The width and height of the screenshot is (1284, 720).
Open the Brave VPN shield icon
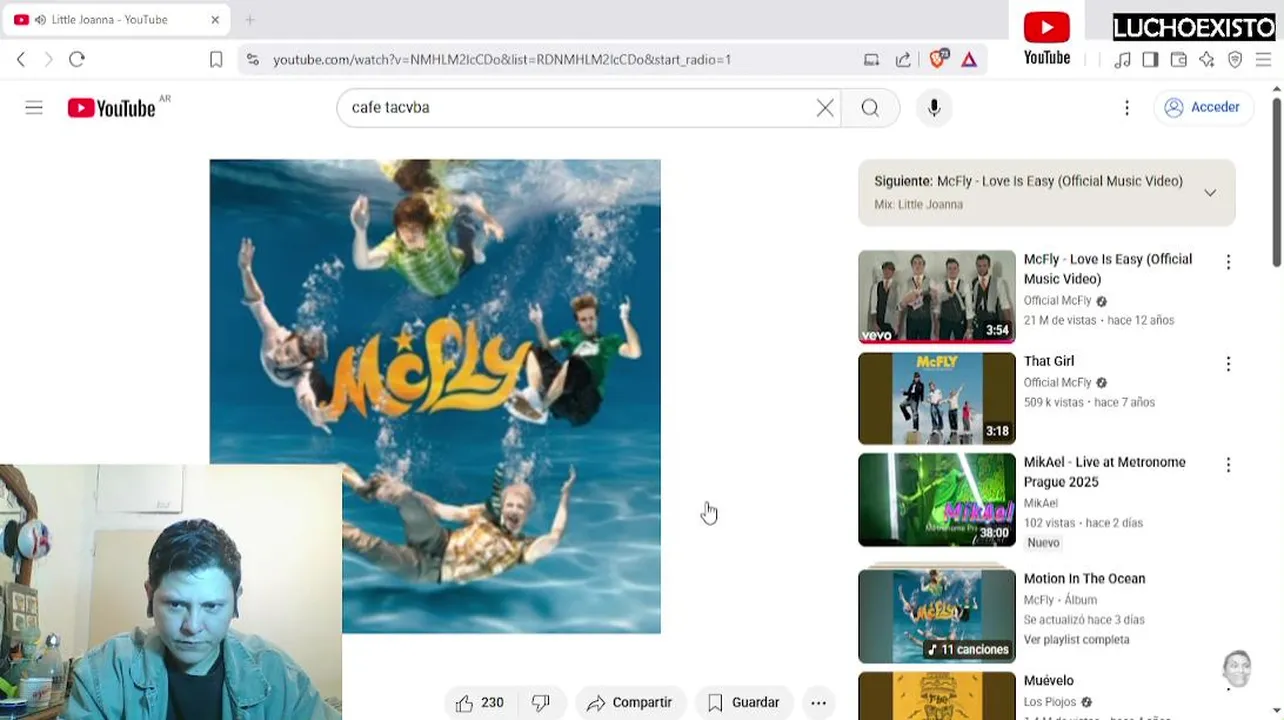pyautogui.click(x=1235, y=60)
